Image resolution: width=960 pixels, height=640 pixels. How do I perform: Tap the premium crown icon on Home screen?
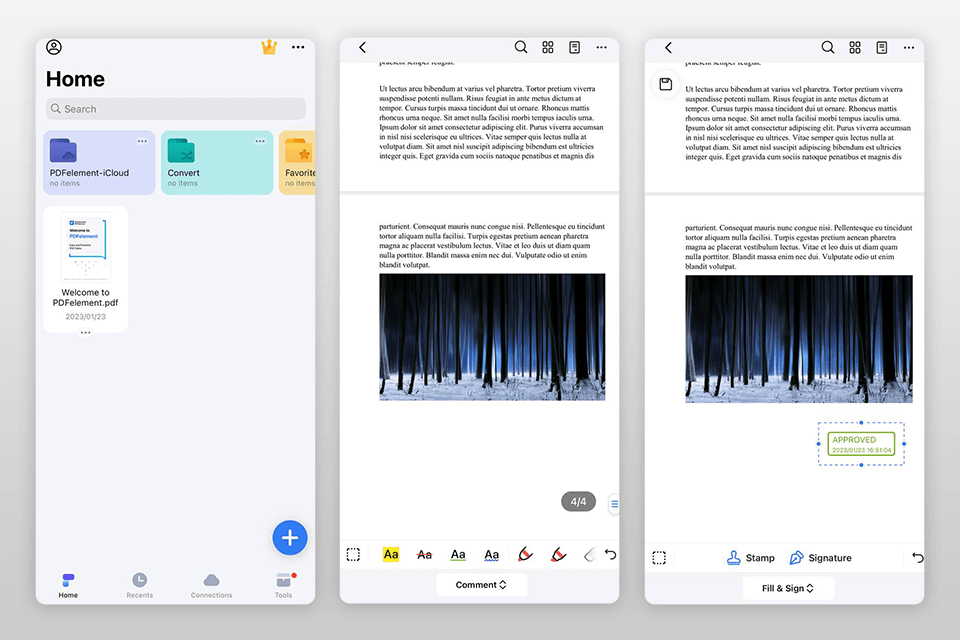(x=269, y=47)
